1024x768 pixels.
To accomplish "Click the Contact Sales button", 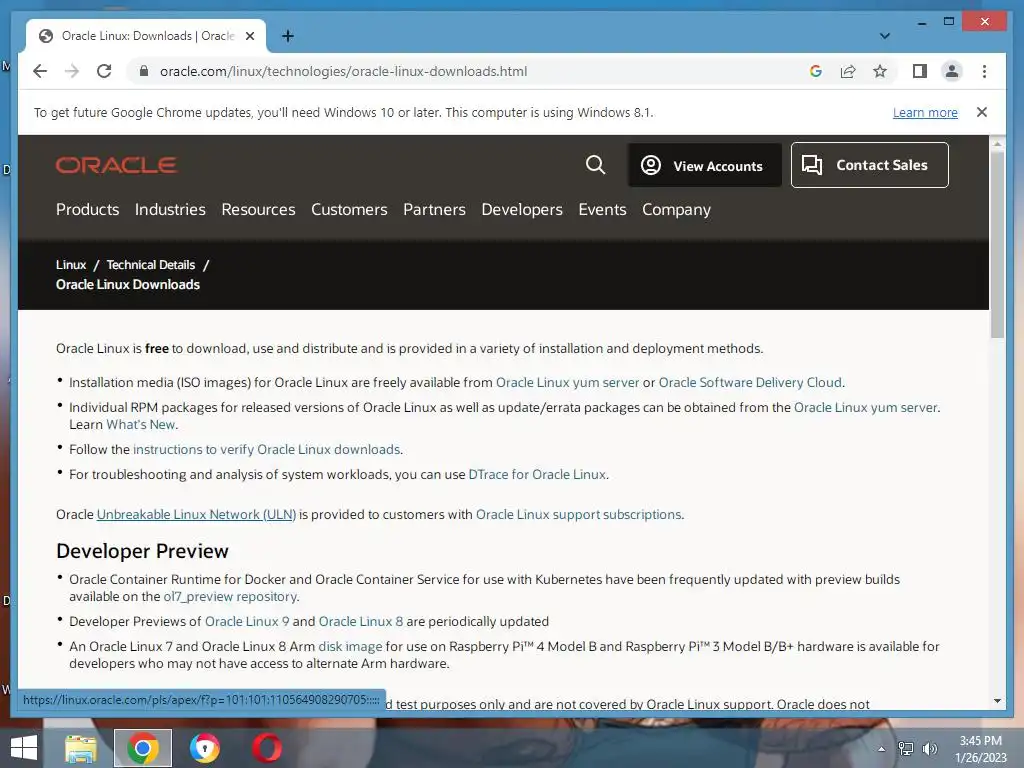I will click(x=870, y=165).
